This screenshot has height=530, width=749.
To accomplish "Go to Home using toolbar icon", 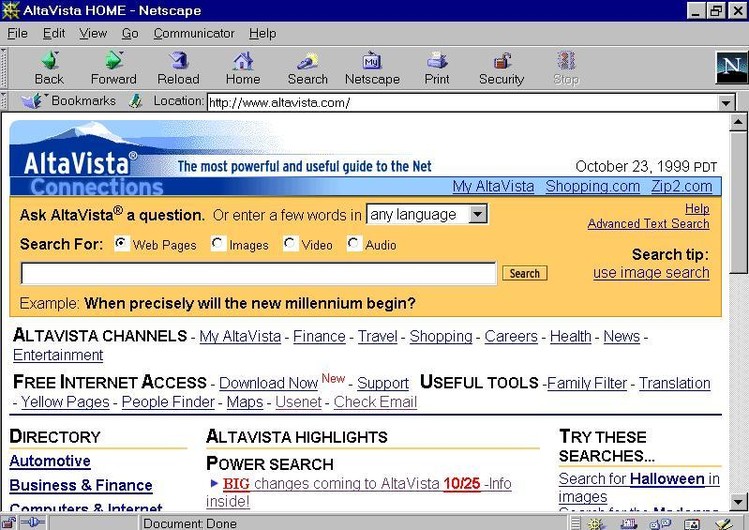I will coord(242,62).
